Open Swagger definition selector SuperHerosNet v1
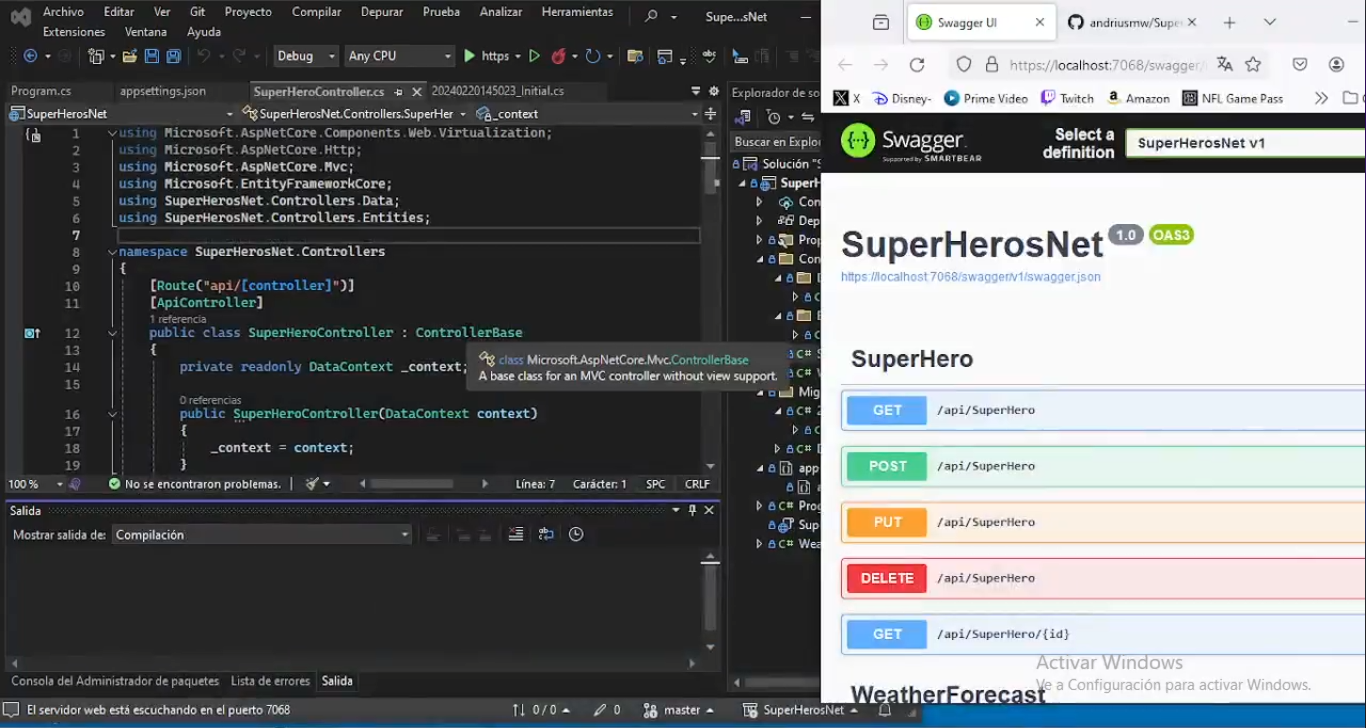The width and height of the screenshot is (1368, 728). coord(1245,143)
